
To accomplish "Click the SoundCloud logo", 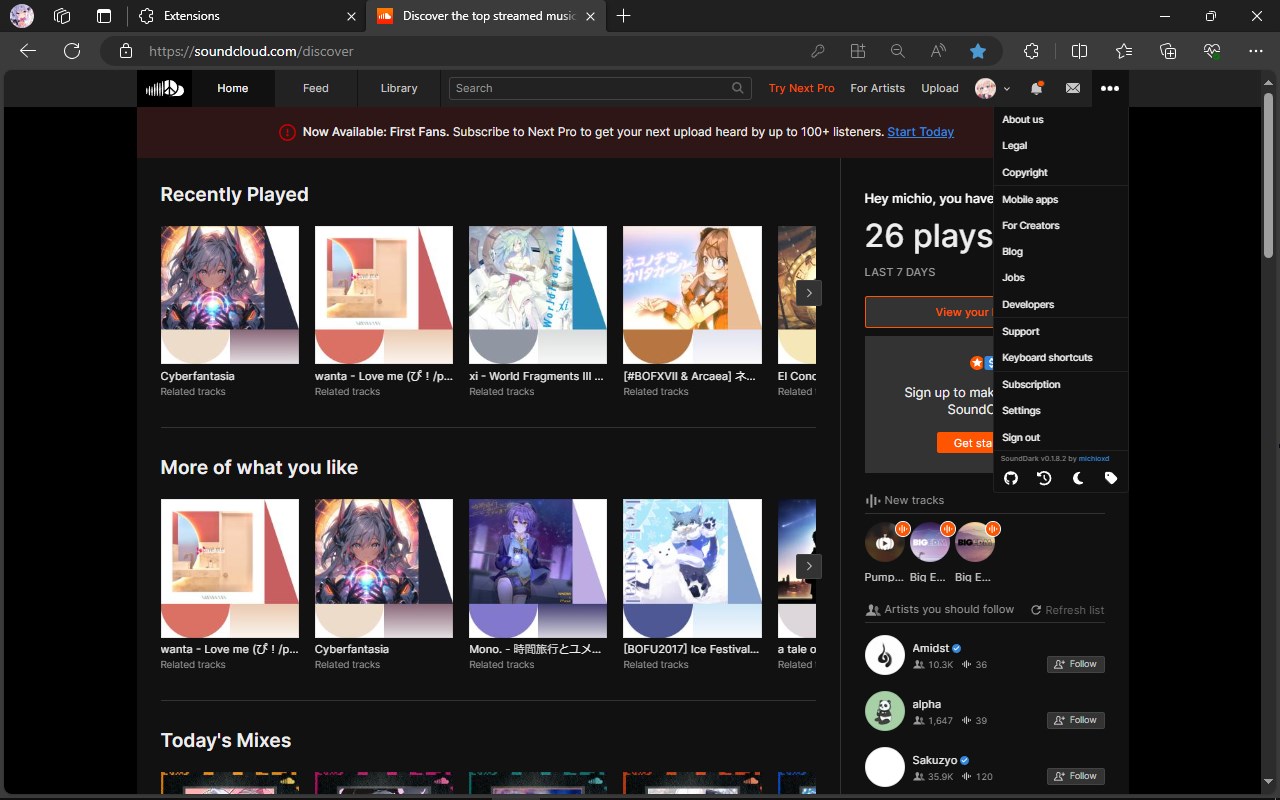I will [x=165, y=88].
